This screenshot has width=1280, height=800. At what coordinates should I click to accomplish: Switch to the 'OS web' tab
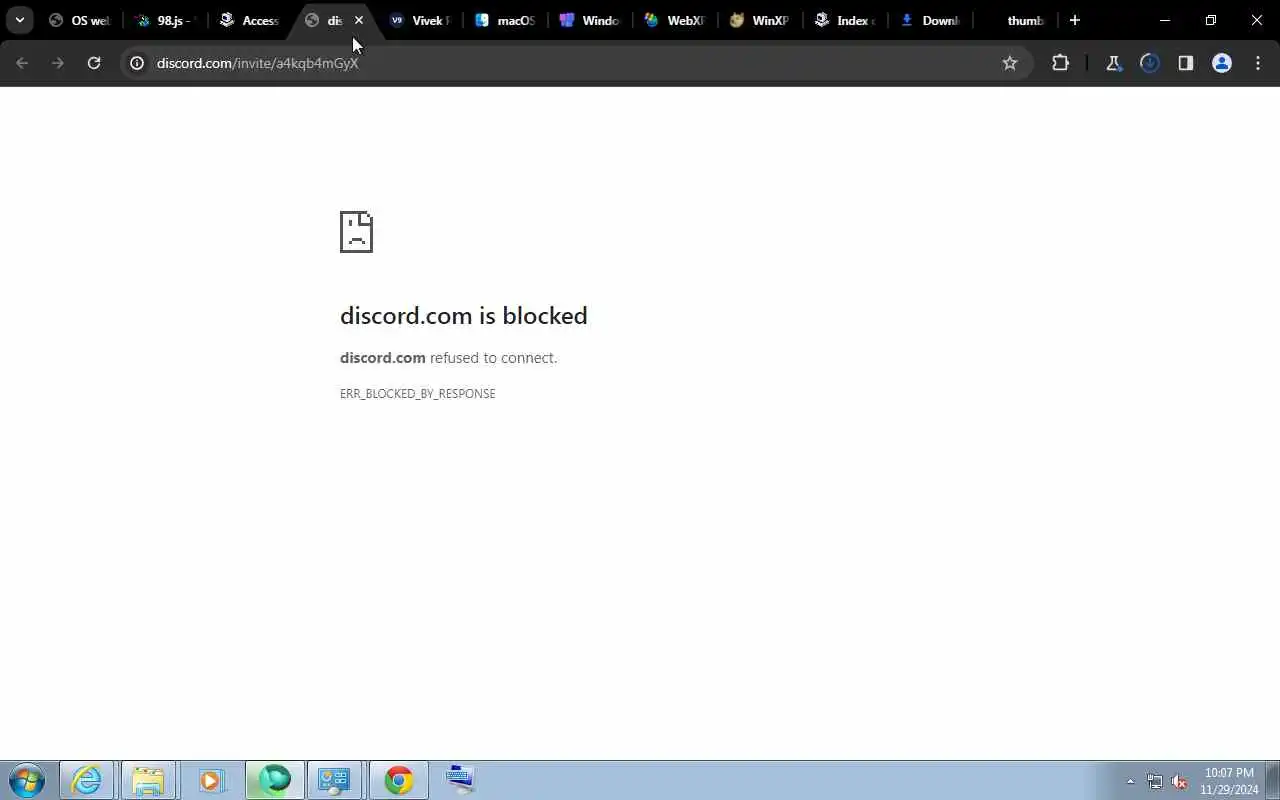(80, 20)
